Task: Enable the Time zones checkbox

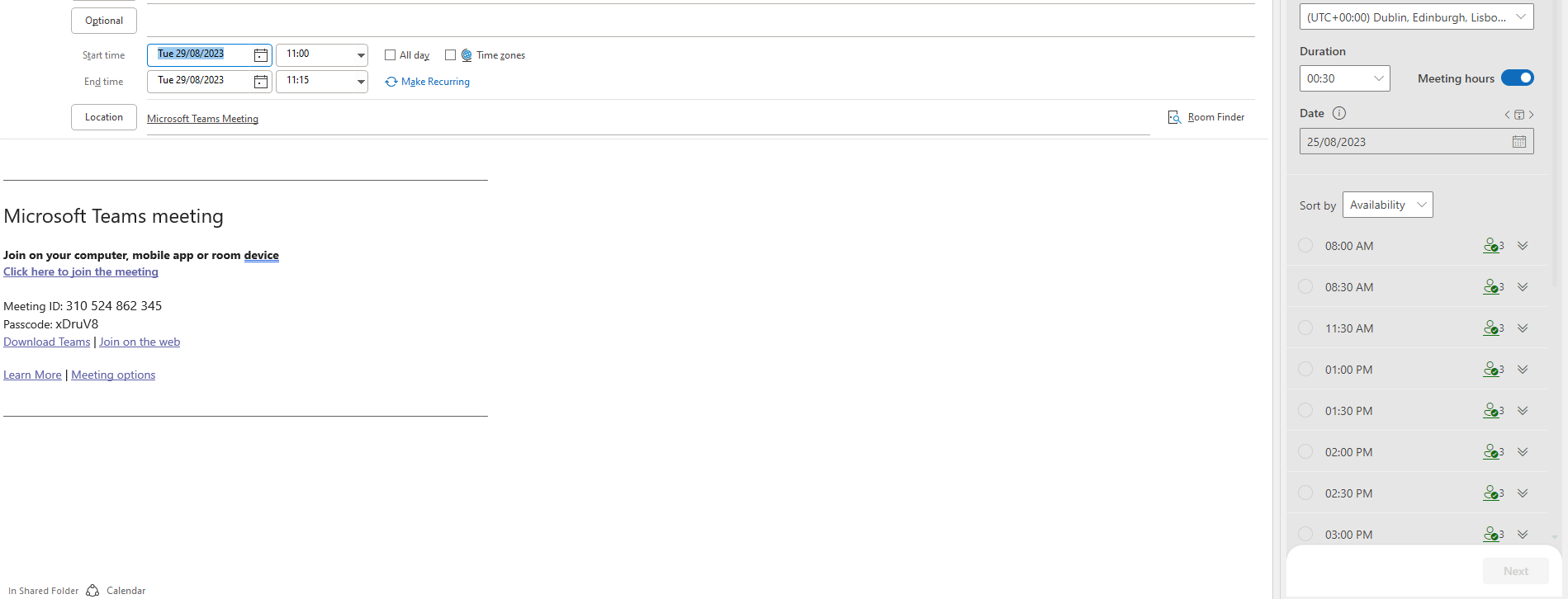Action: [x=450, y=55]
